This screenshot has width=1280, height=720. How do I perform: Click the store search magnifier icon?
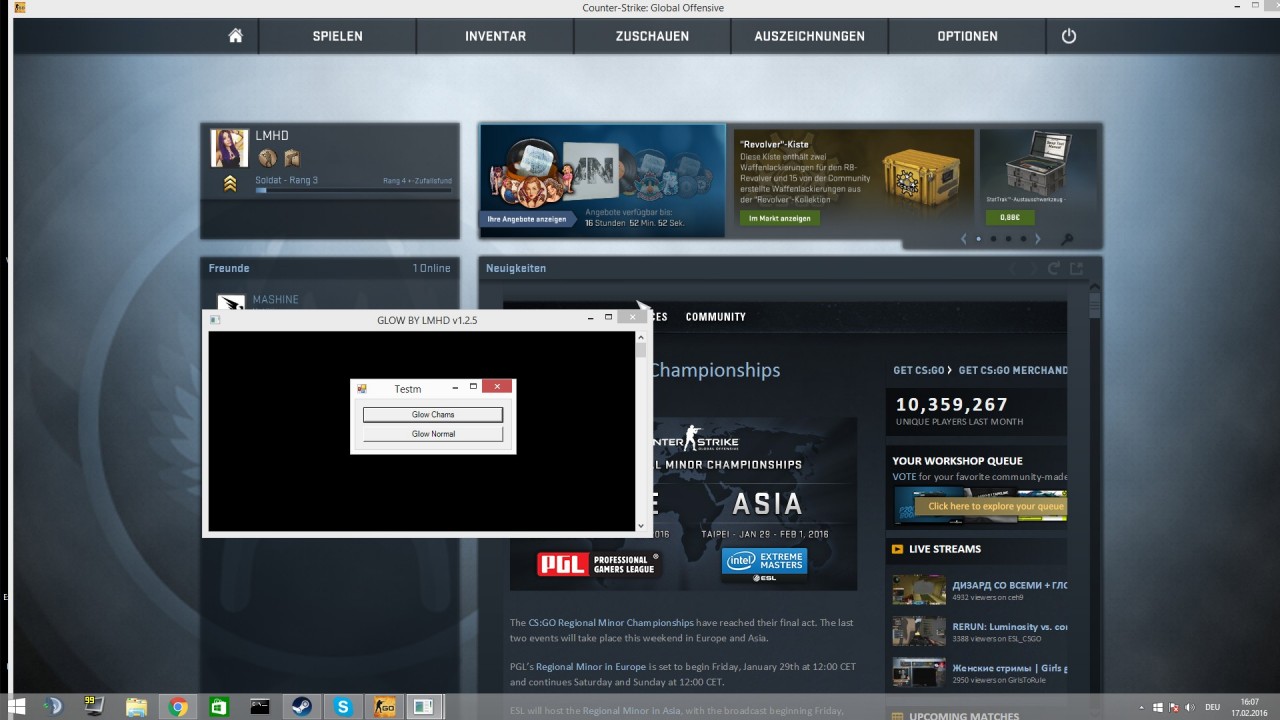click(x=1068, y=240)
